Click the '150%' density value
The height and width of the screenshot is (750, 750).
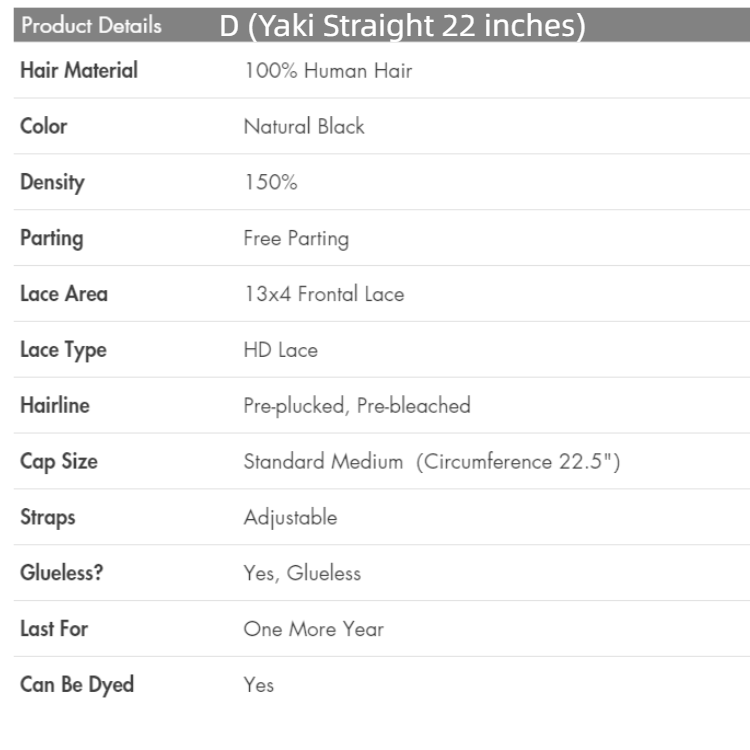270,183
